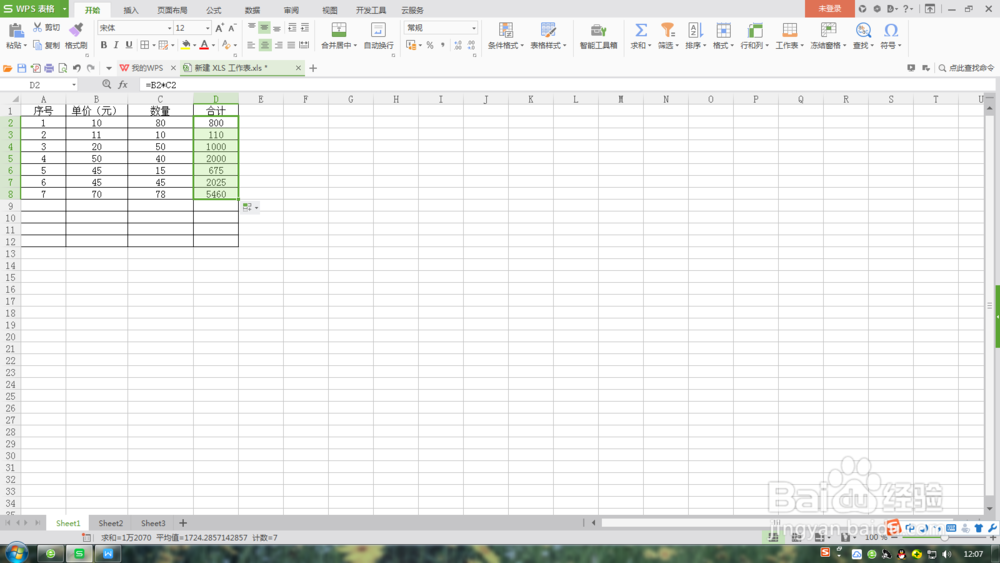This screenshot has height=563, width=1000.
Task: Click the Sort (排序) A-Z icon
Action: point(695,30)
